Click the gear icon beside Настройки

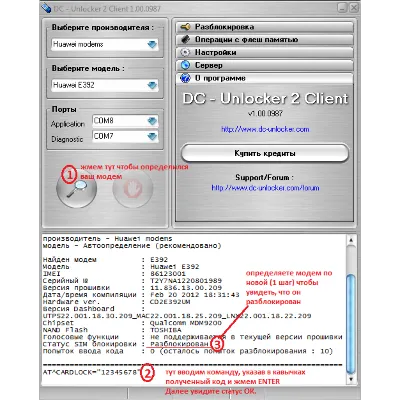(x=185, y=52)
